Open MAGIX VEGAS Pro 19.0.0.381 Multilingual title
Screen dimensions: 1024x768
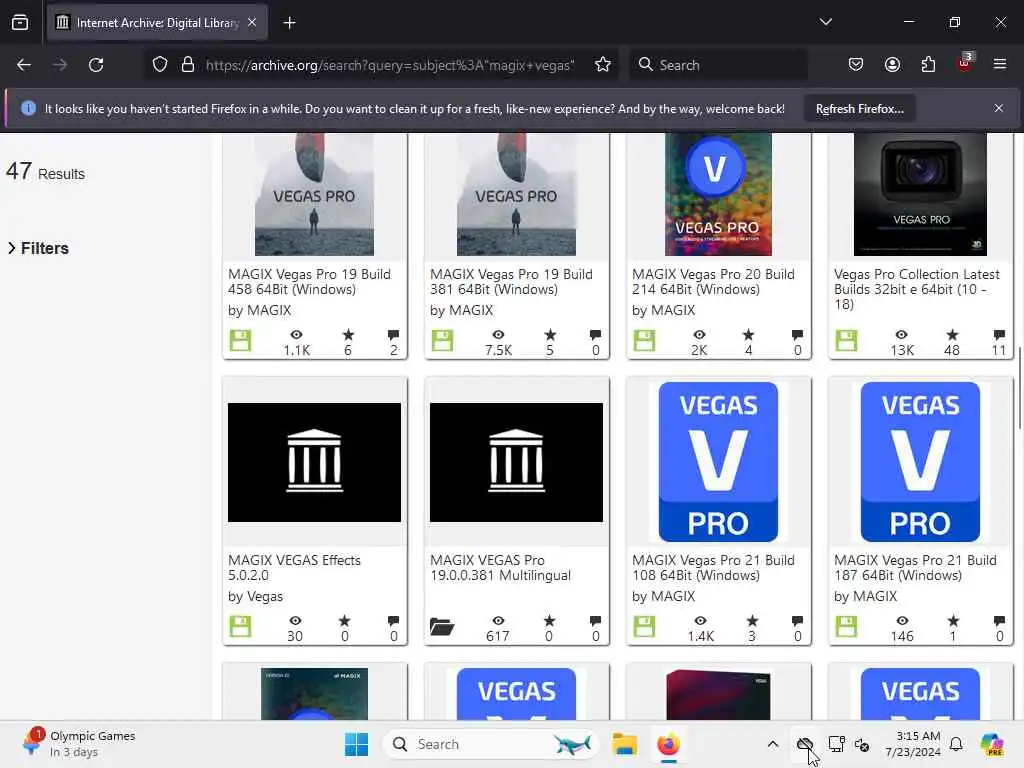(x=500, y=568)
